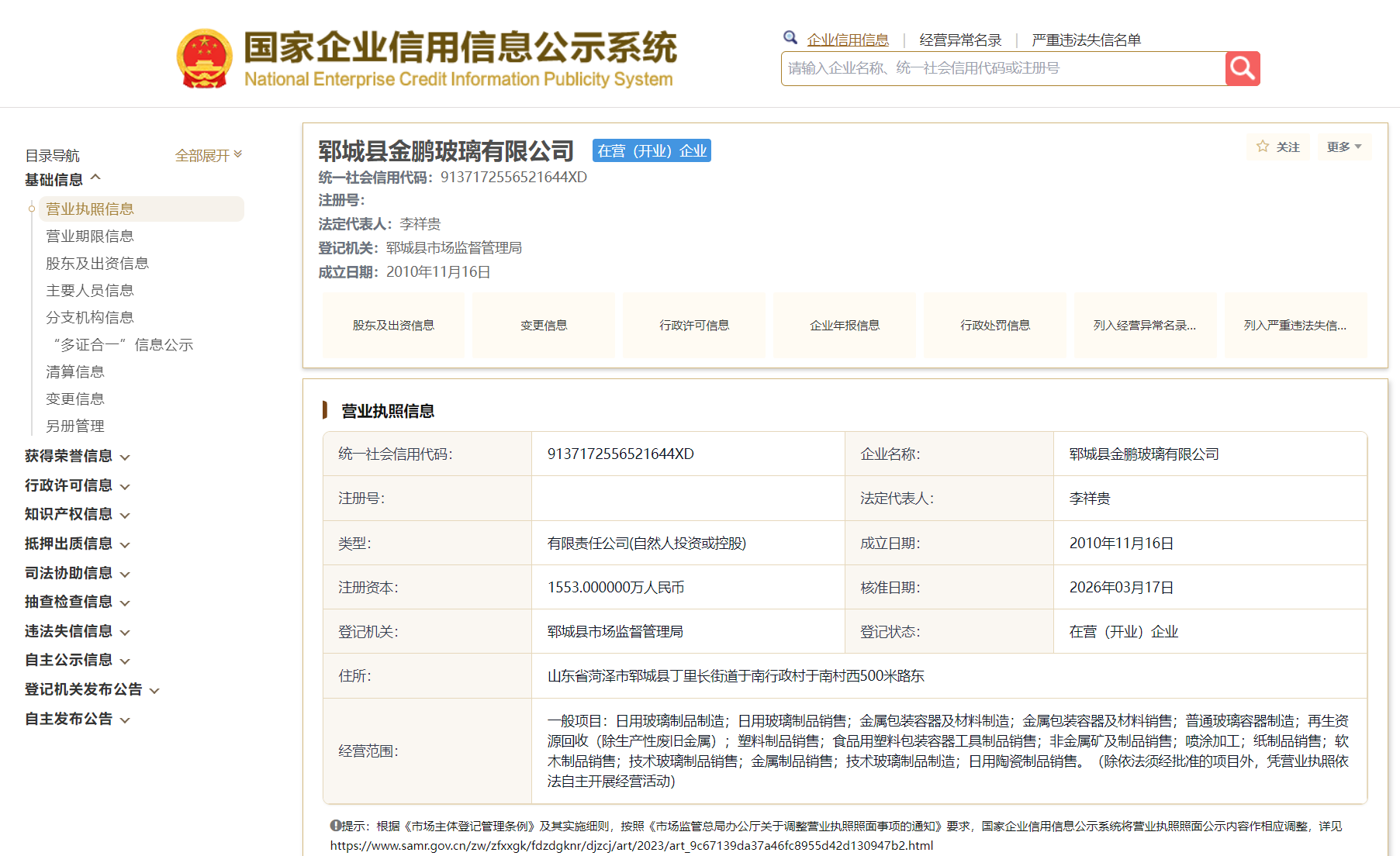Click the company title 郓城县金鹏玻璃有限公司
The height and width of the screenshot is (856, 1400).
coord(446,150)
